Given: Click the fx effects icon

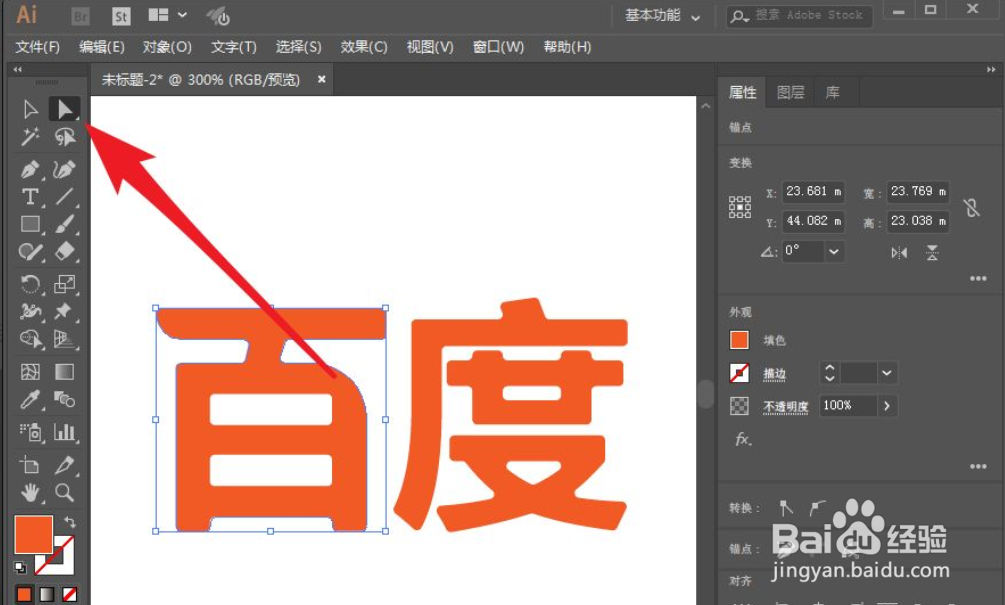Looking at the screenshot, I should [x=743, y=440].
